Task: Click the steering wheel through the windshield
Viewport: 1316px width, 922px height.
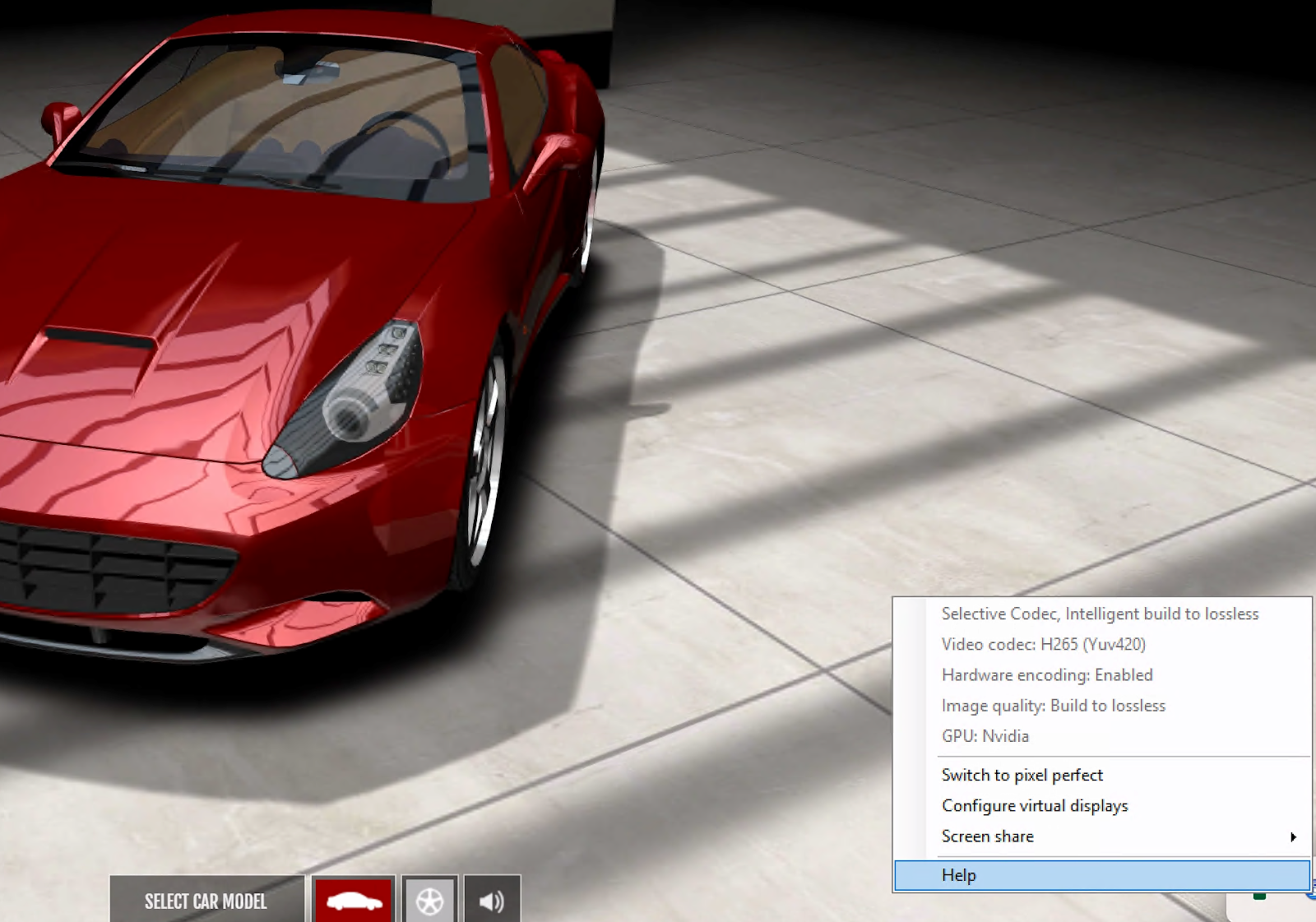Action: tap(403, 141)
